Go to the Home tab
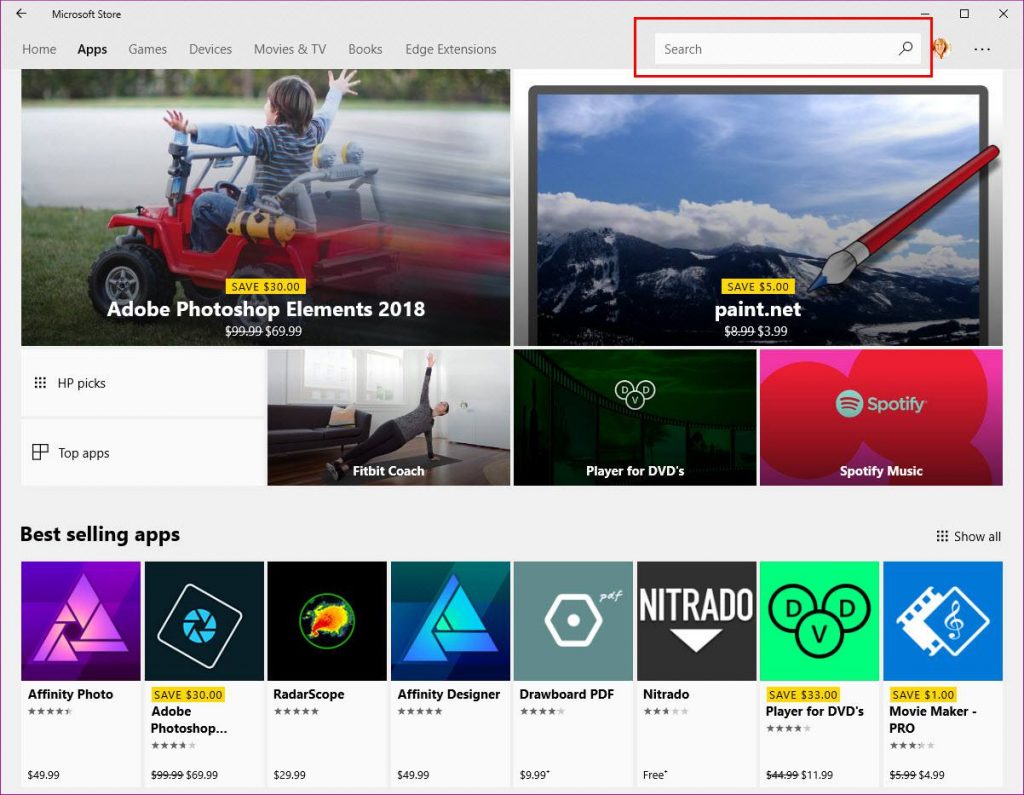This screenshot has width=1024, height=795. click(39, 49)
